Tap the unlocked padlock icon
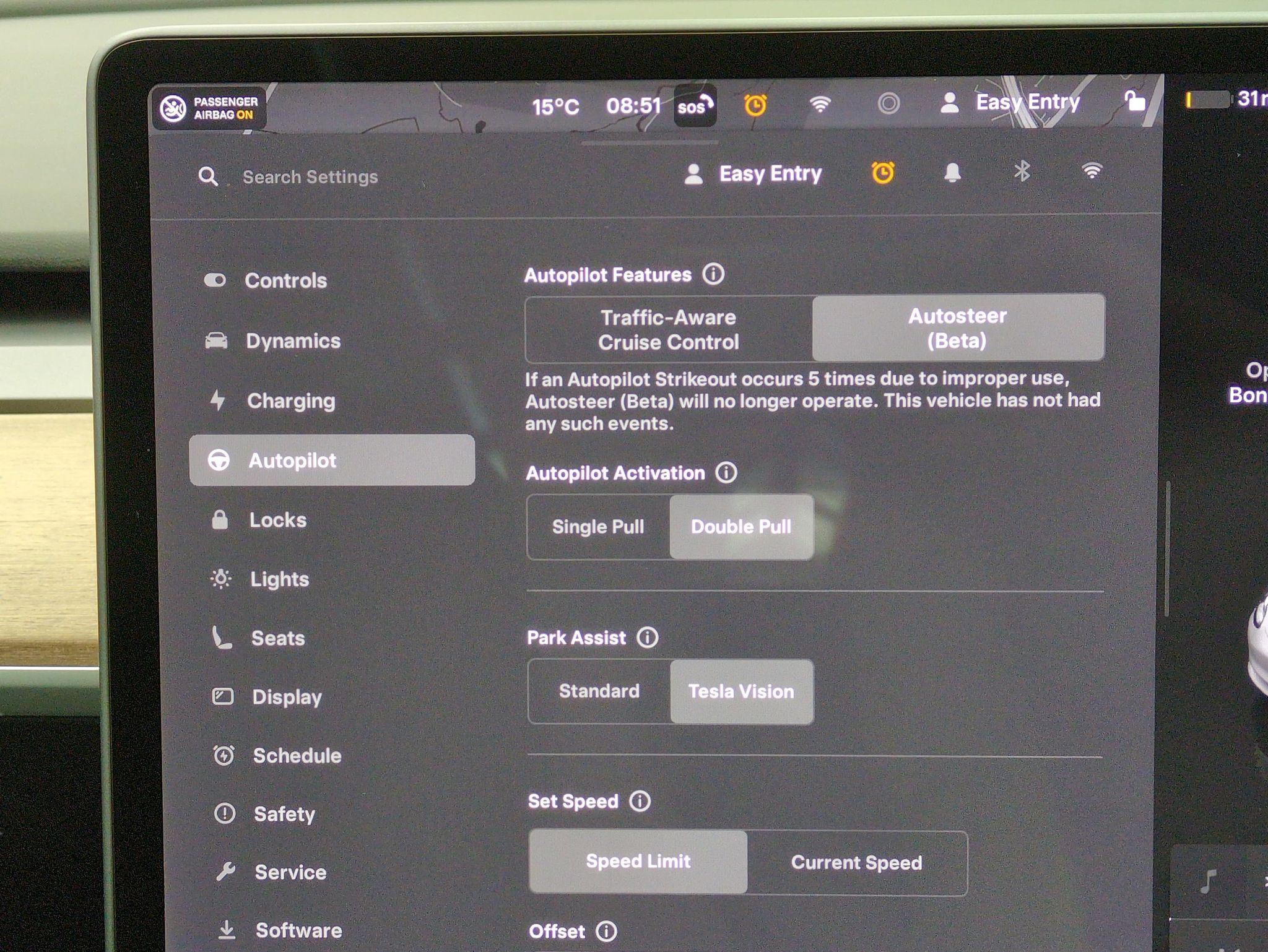Image resolution: width=1268 pixels, height=952 pixels. pyautogui.click(x=1134, y=100)
